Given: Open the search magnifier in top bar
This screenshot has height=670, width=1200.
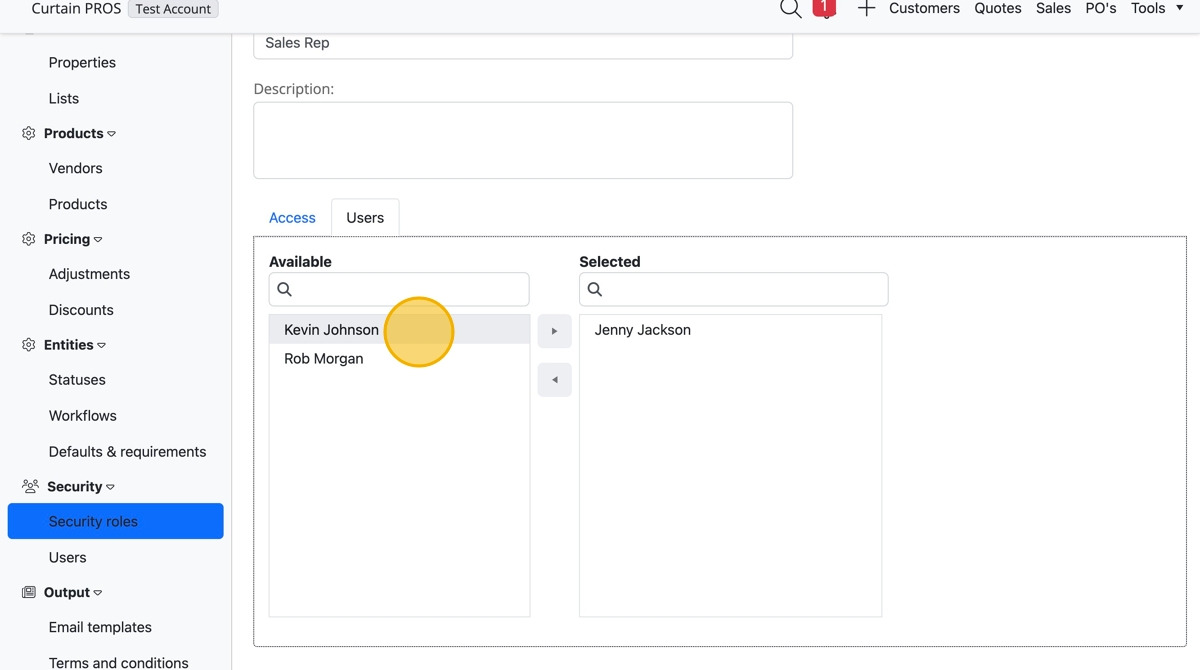Looking at the screenshot, I should (x=790, y=9).
